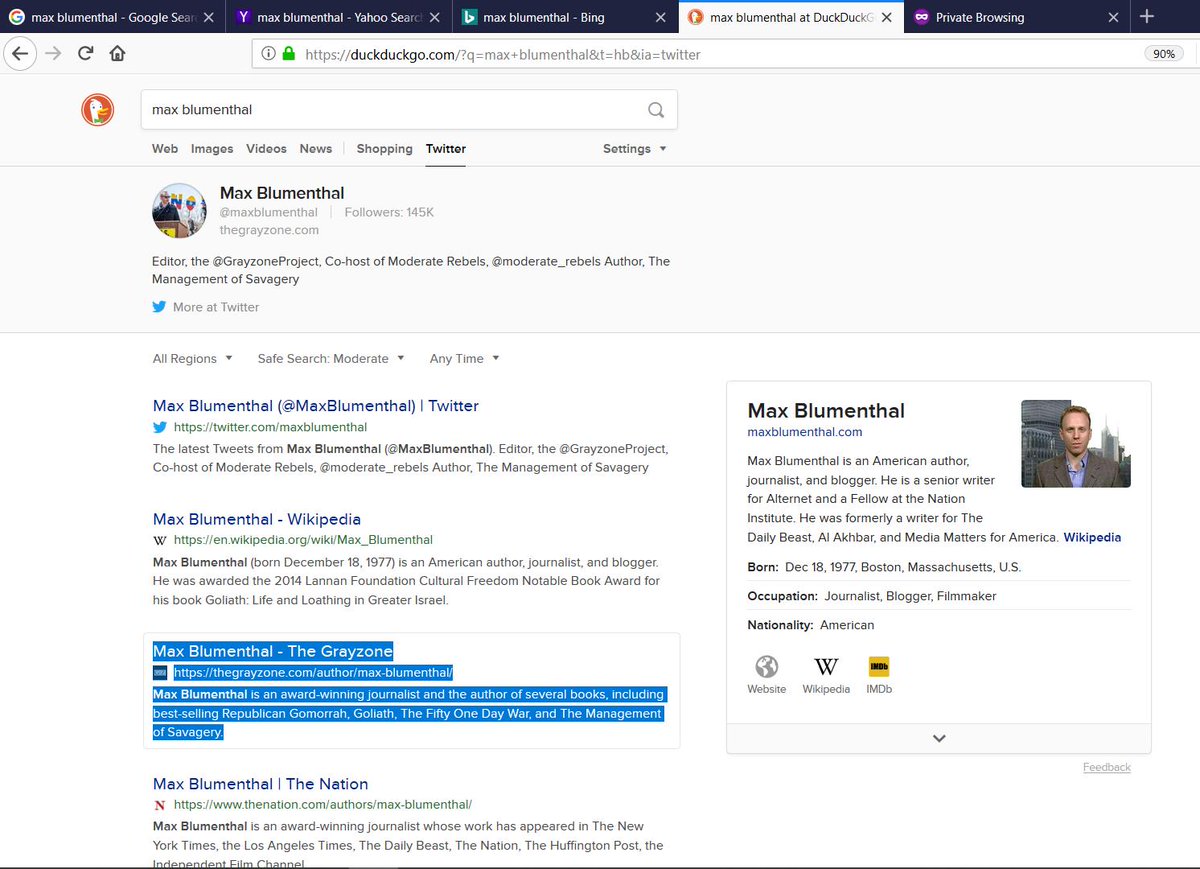Click the Twitter bird icon near More at Twitter
1200x869 pixels.
point(159,307)
